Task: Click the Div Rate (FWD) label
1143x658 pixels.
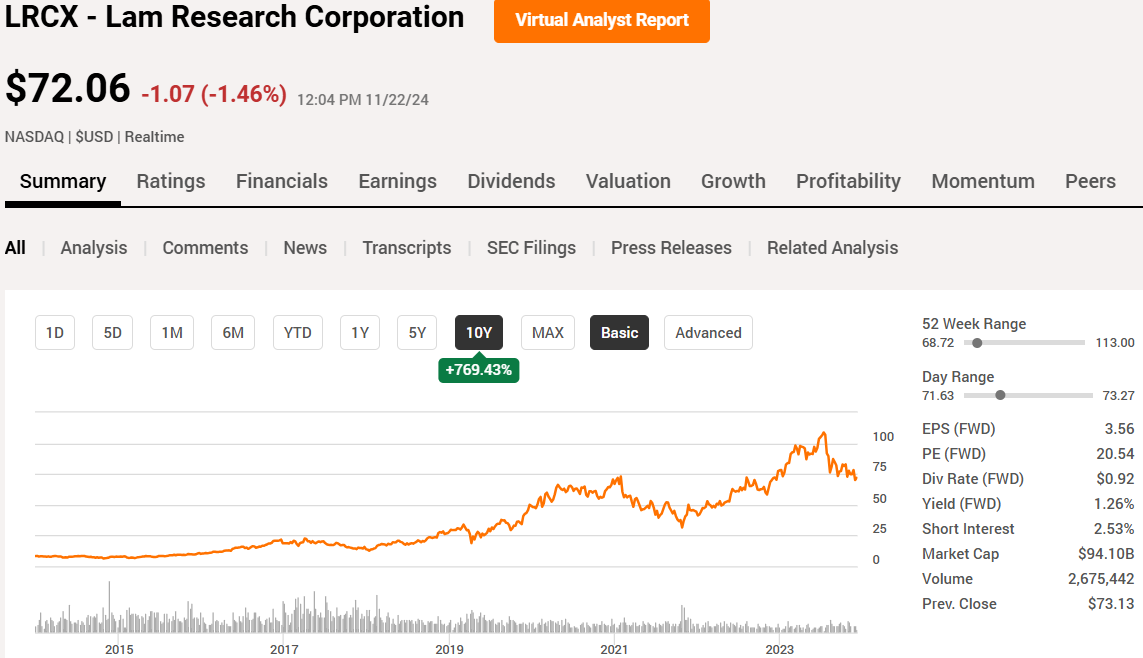Action: (x=972, y=479)
